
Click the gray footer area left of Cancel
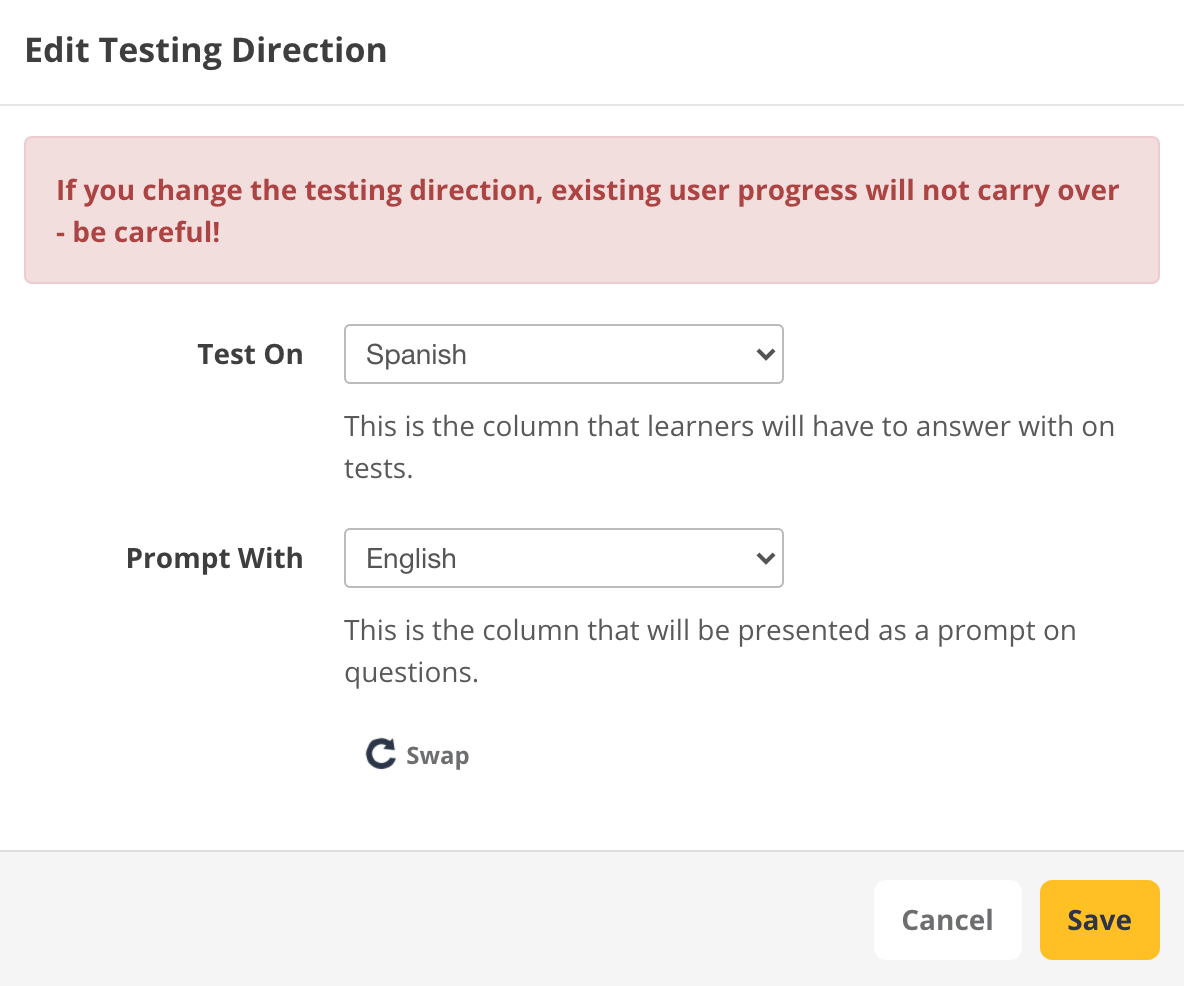[x=430, y=920]
